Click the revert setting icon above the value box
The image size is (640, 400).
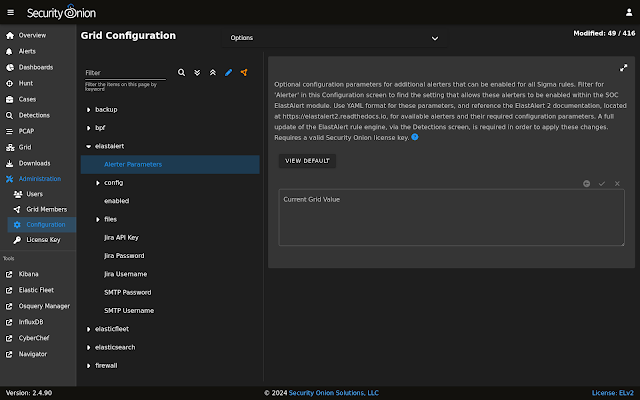click(x=587, y=184)
